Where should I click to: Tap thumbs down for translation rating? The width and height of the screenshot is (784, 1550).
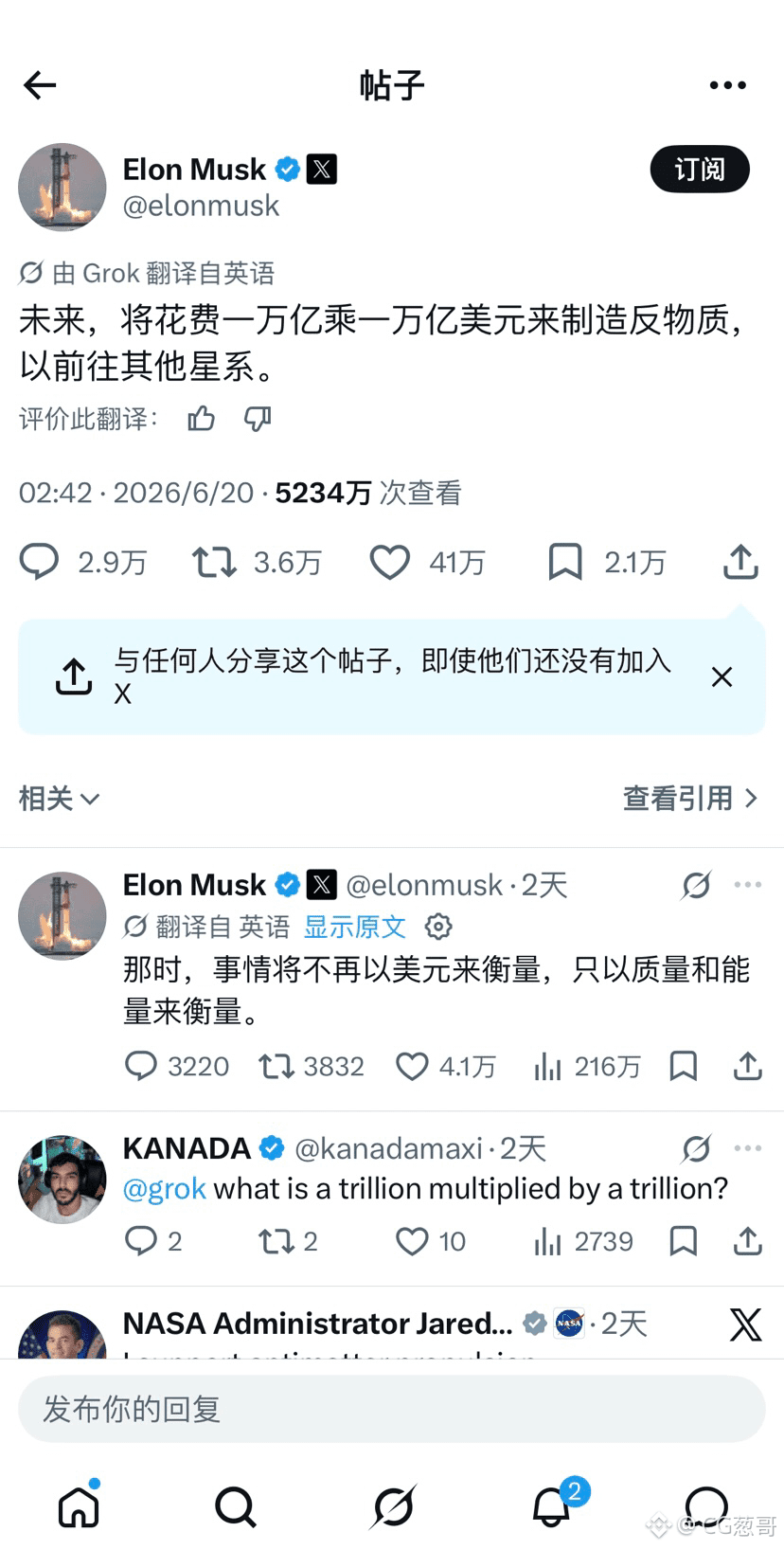[258, 418]
